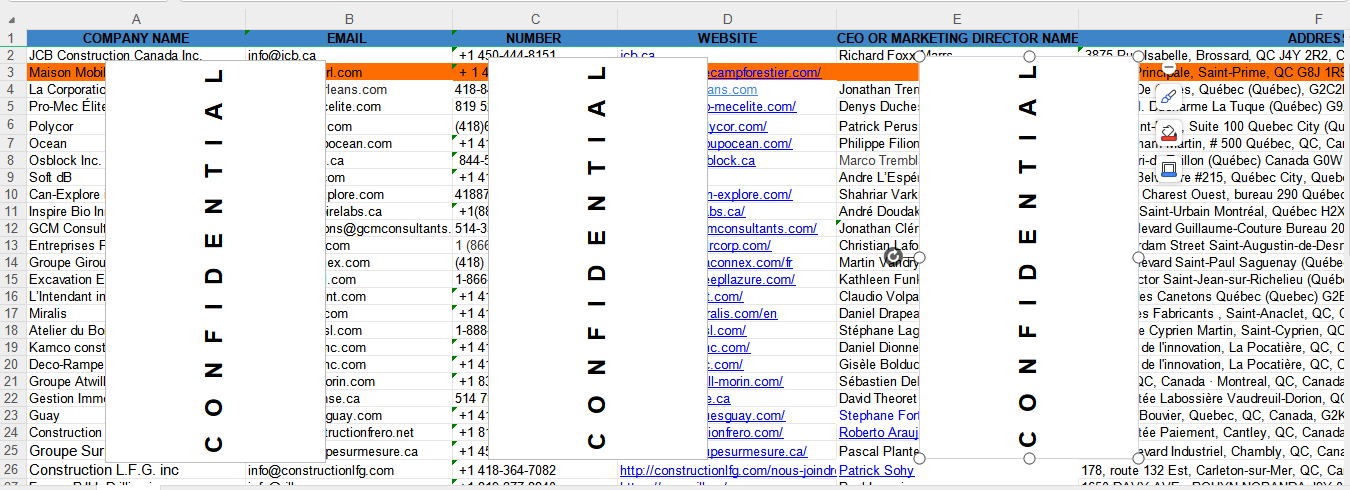The height and width of the screenshot is (490, 1350).
Task: Click the Philippe Filion name cell
Action: [x=877, y=143]
